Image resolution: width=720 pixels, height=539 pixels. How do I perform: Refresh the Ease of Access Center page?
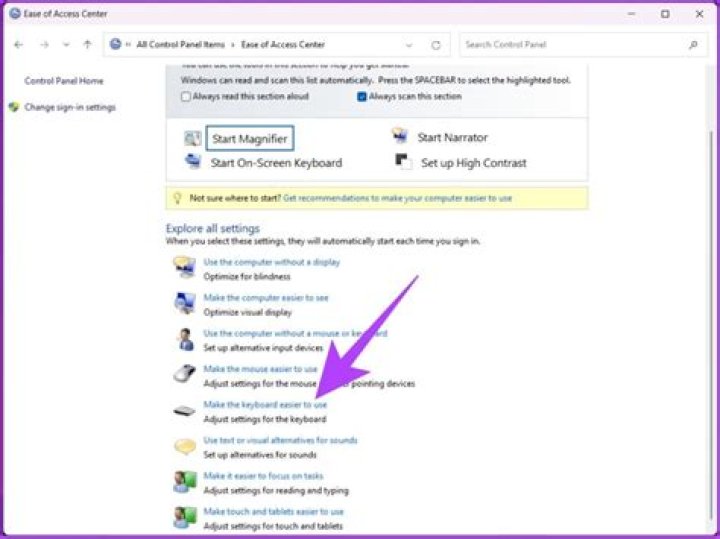tap(436, 45)
